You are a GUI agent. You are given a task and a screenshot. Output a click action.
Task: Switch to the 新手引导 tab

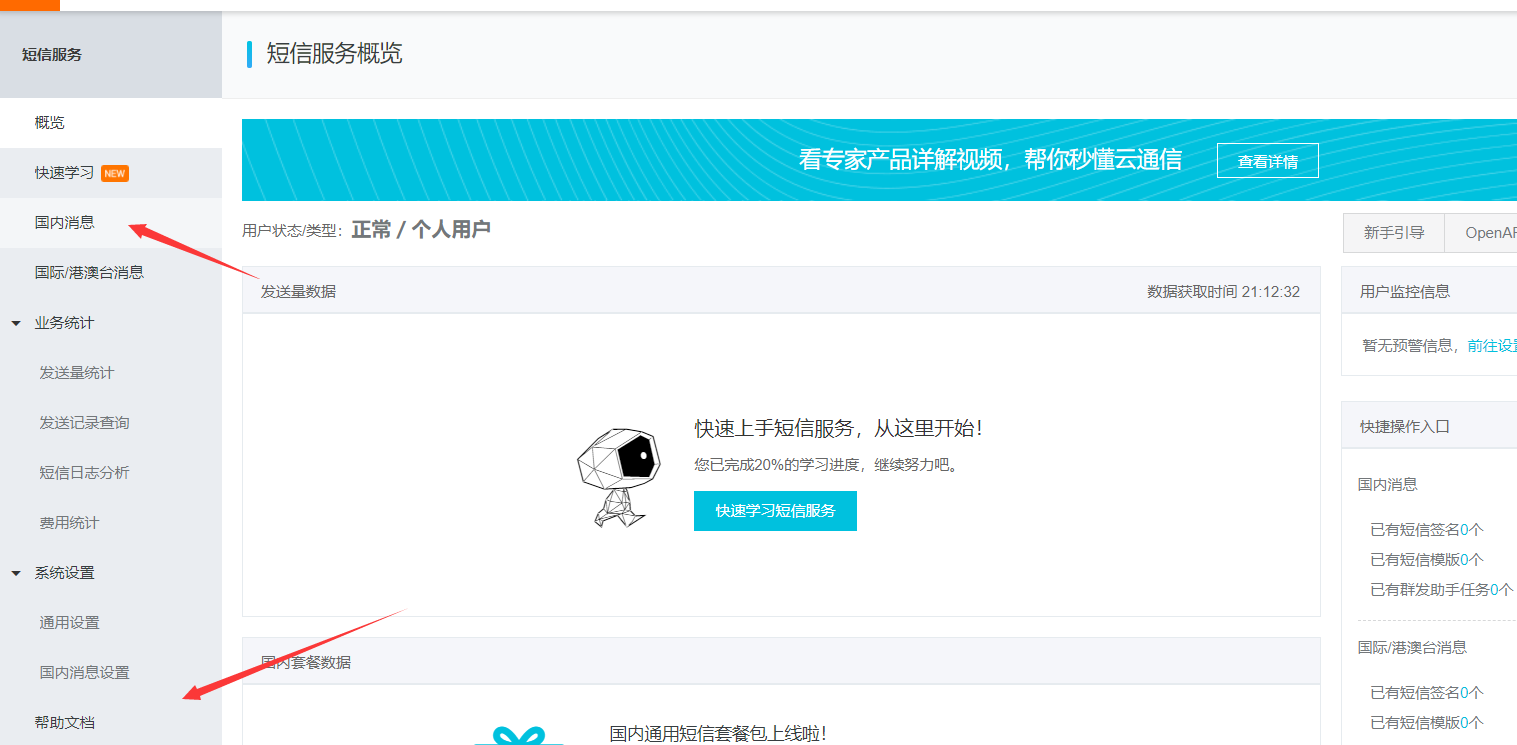pos(1393,233)
